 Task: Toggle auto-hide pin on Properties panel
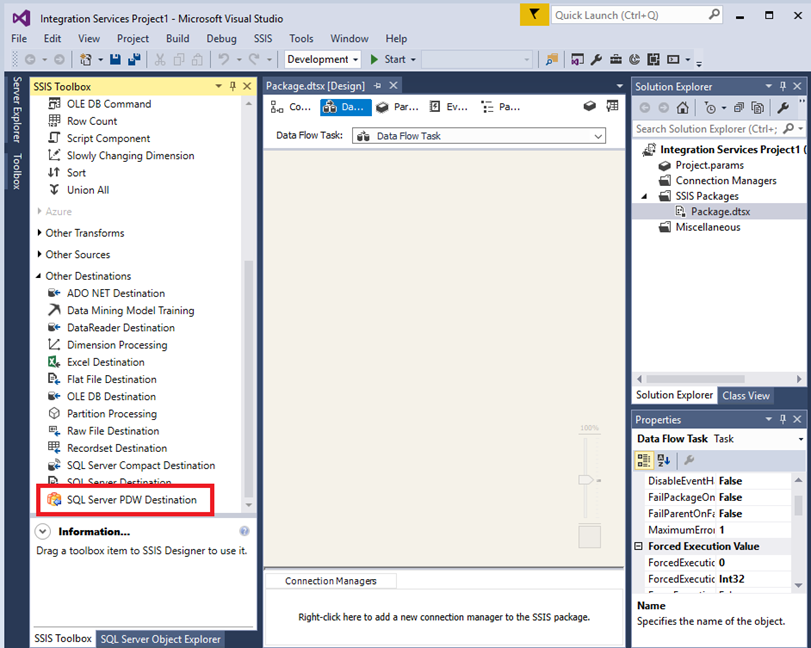[x=783, y=419]
